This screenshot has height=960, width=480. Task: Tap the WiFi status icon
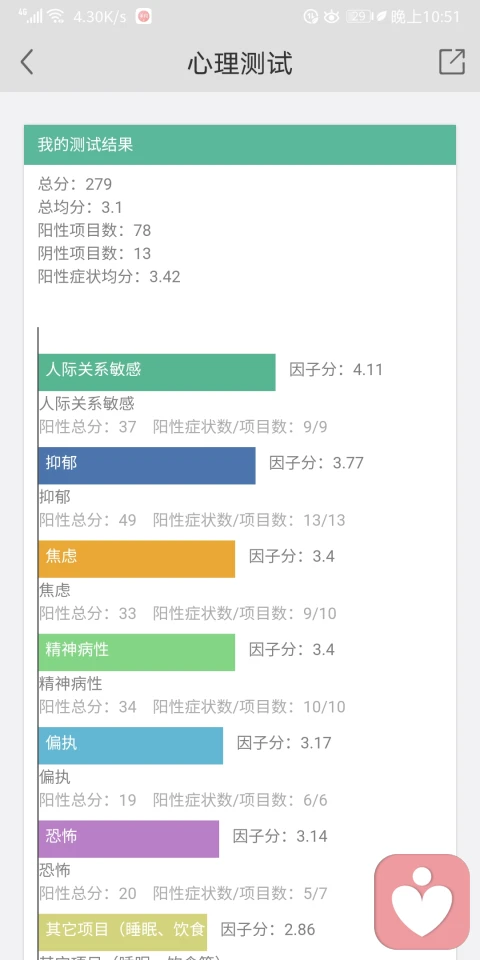(x=56, y=16)
